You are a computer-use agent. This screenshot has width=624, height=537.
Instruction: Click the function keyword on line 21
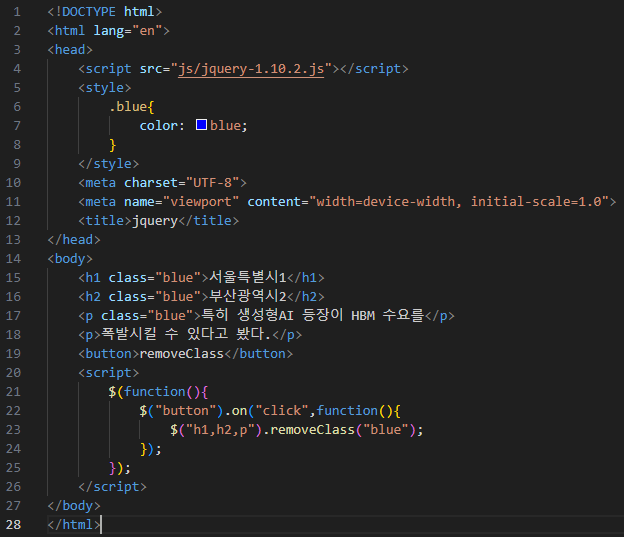click(155, 392)
